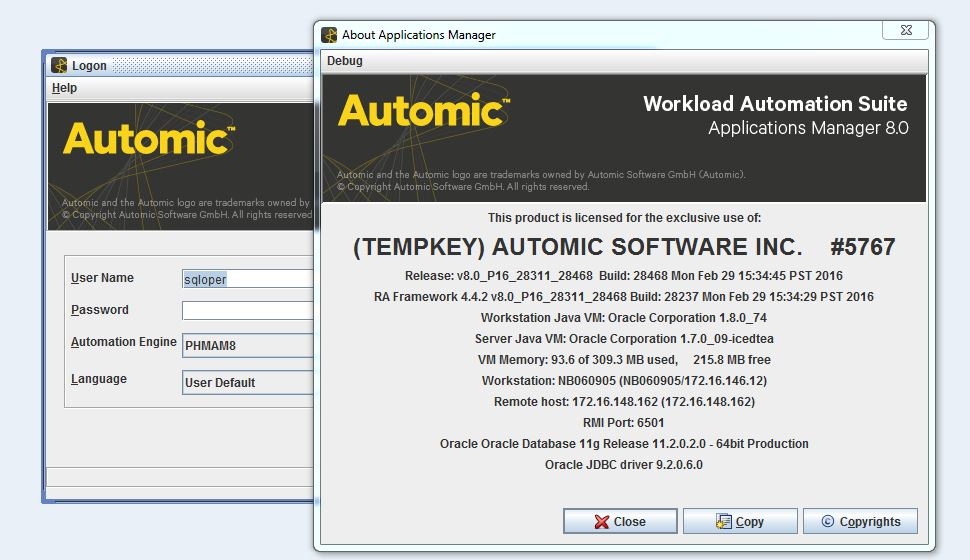The image size is (970, 560).
Task: Click the Close button in About dialog
Action: 620,521
